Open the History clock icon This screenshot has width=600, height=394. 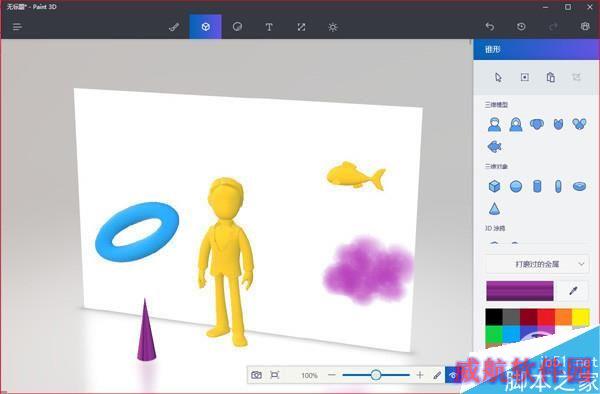(x=521, y=27)
